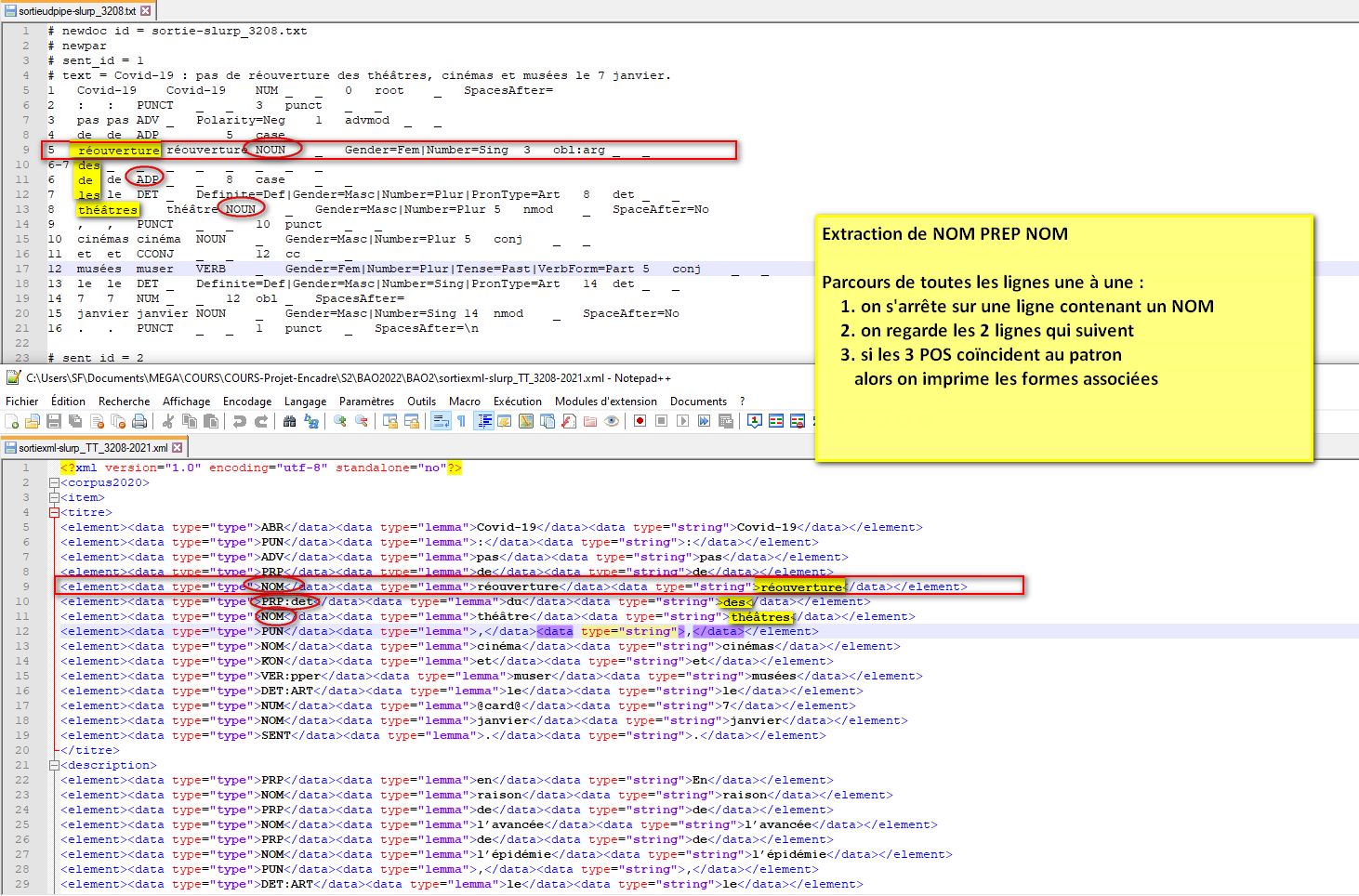Open the ? help menu
The image size is (1359, 896).
coord(742,402)
